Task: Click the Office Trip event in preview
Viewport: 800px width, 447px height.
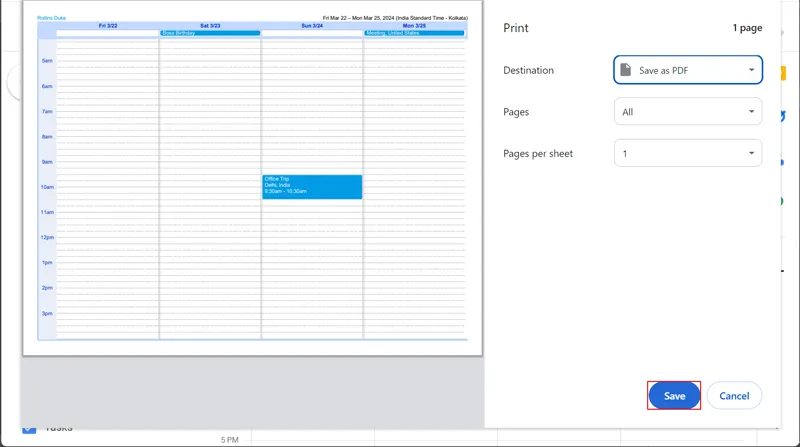Action: (x=312, y=186)
